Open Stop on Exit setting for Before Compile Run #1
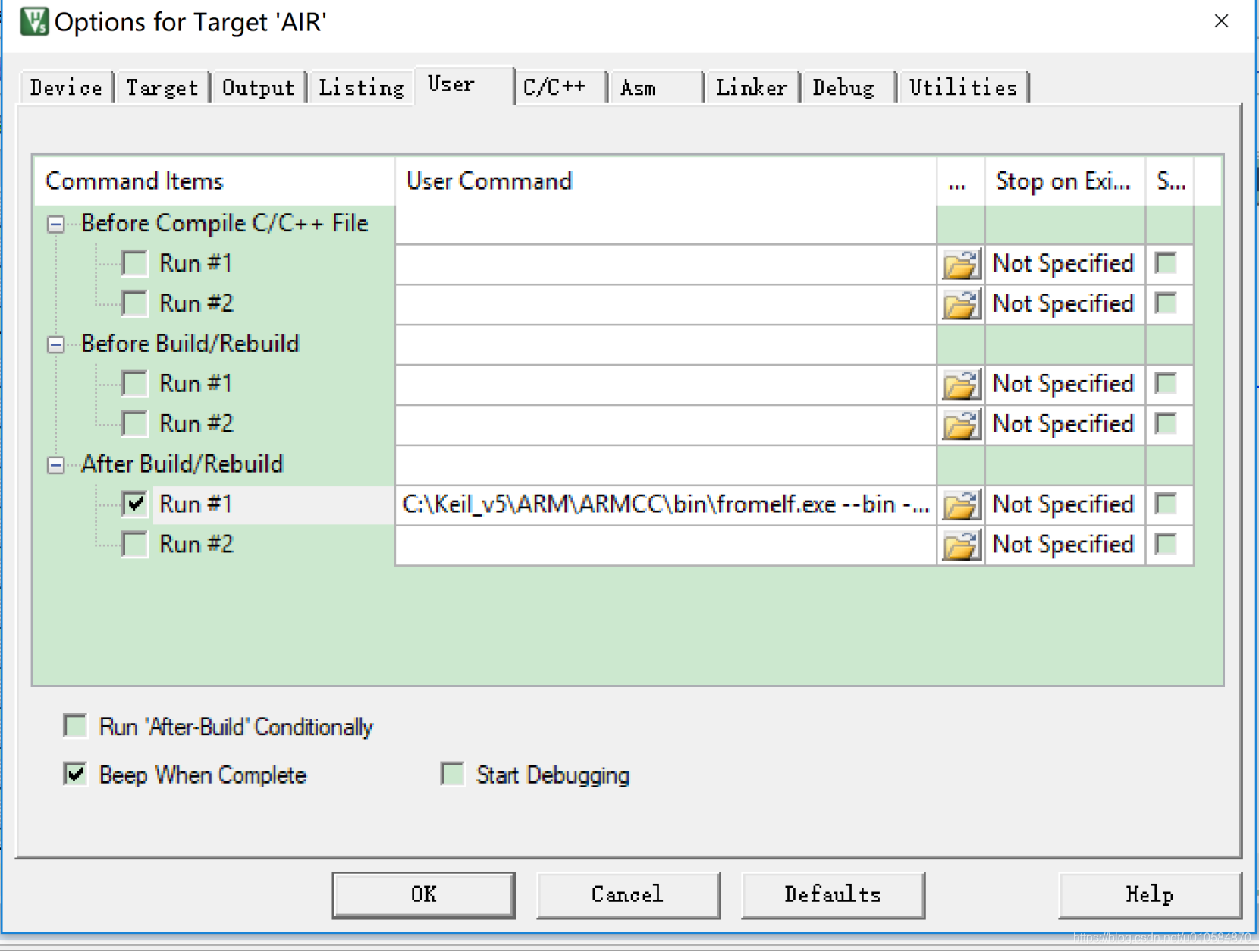The width and height of the screenshot is (1259, 952). pyautogui.click(x=1064, y=264)
